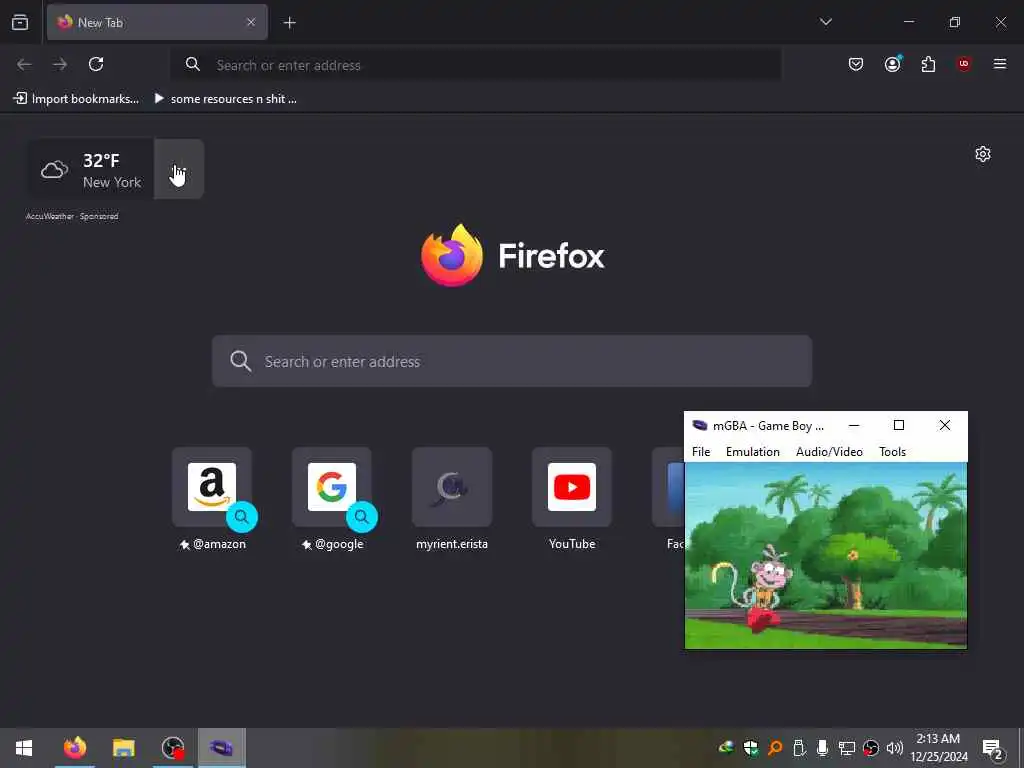
Task: Open a new tab with the plus button
Action: pyautogui.click(x=289, y=23)
